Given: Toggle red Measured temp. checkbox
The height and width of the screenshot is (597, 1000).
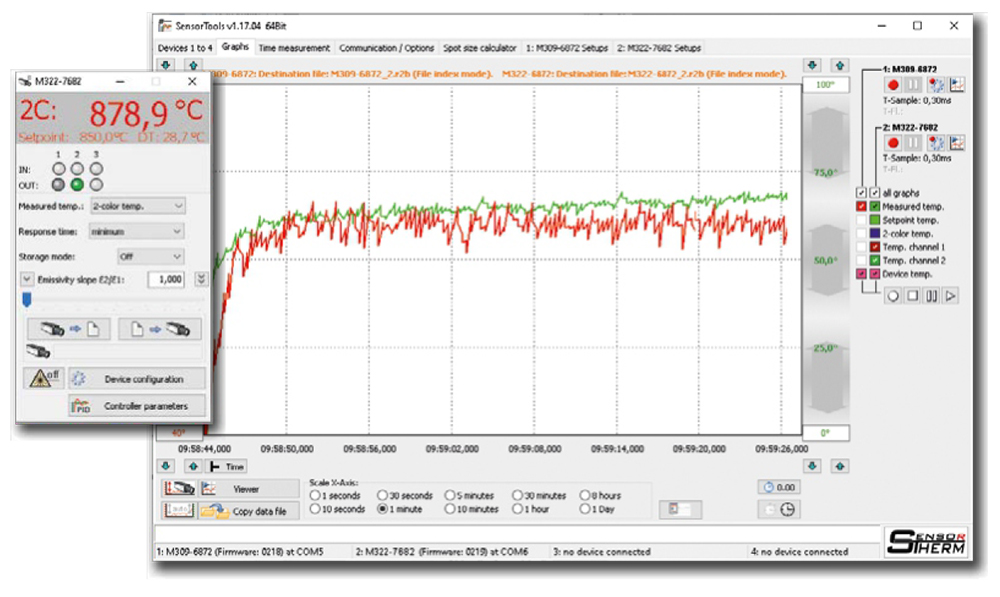Looking at the screenshot, I should 862,206.
